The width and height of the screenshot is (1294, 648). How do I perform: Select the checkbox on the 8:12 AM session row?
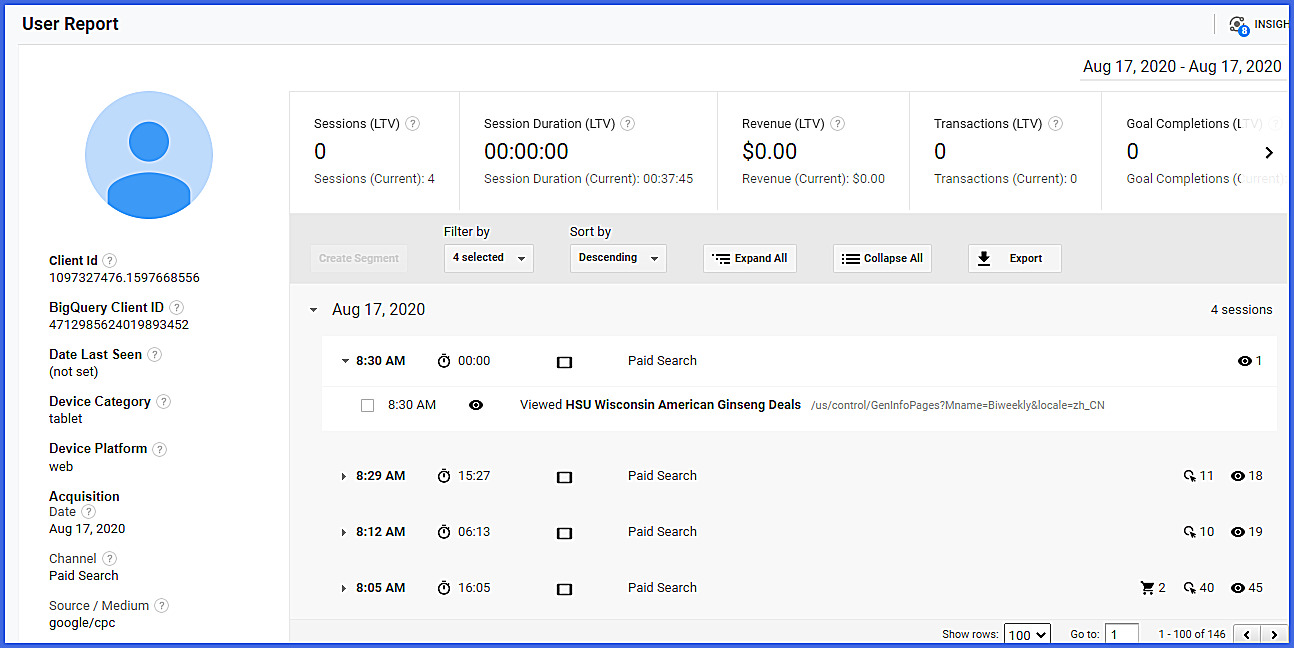coord(564,531)
